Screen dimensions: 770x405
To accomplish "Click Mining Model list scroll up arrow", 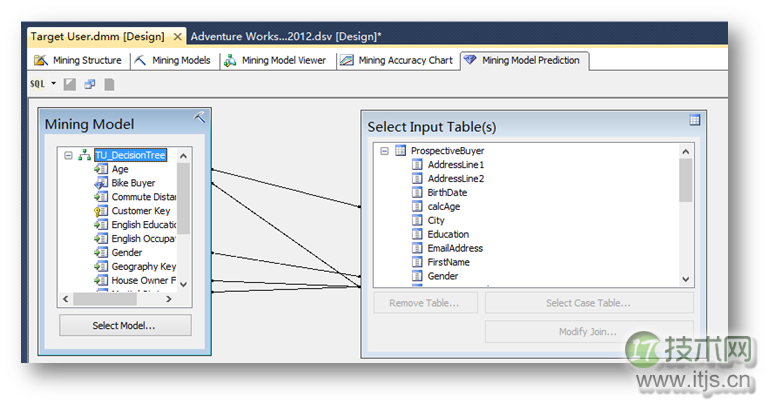I will coord(183,156).
